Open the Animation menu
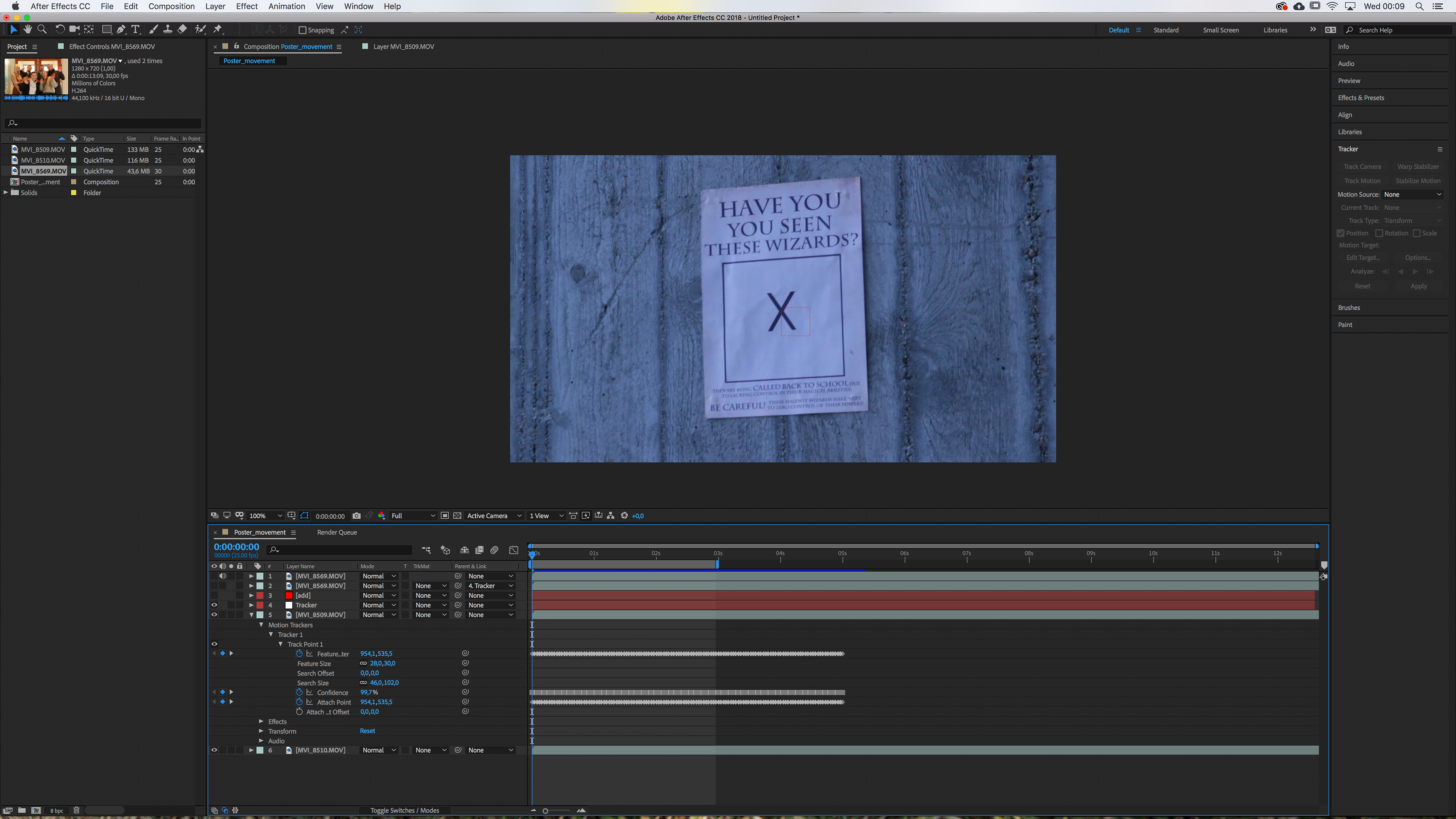The width and height of the screenshot is (1456, 819). tap(286, 6)
